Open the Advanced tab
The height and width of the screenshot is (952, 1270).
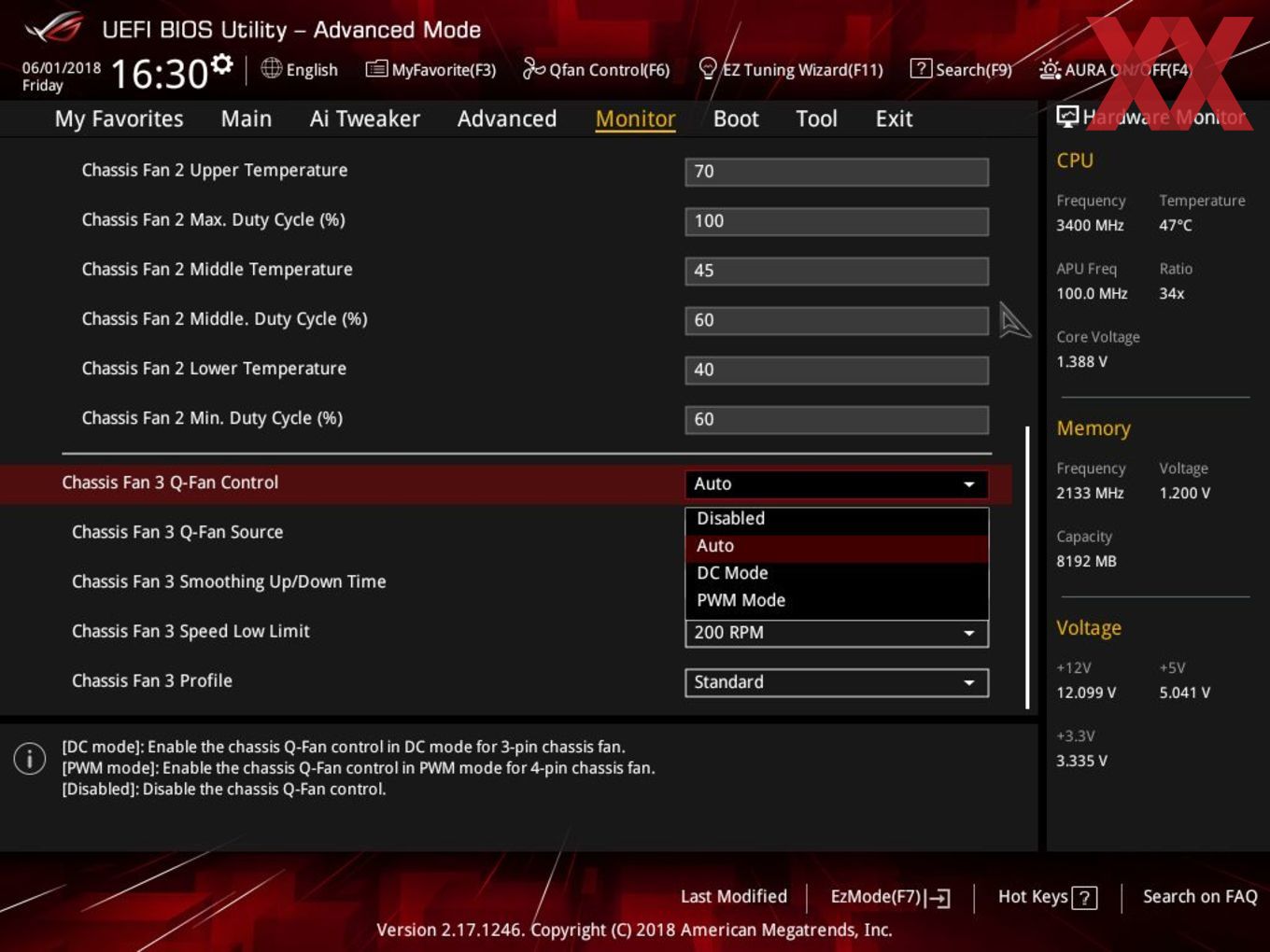click(507, 119)
